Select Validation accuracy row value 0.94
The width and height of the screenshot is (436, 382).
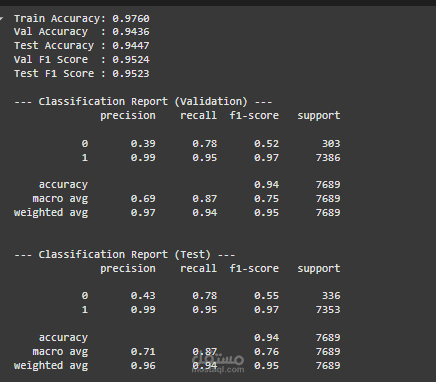tap(266, 185)
